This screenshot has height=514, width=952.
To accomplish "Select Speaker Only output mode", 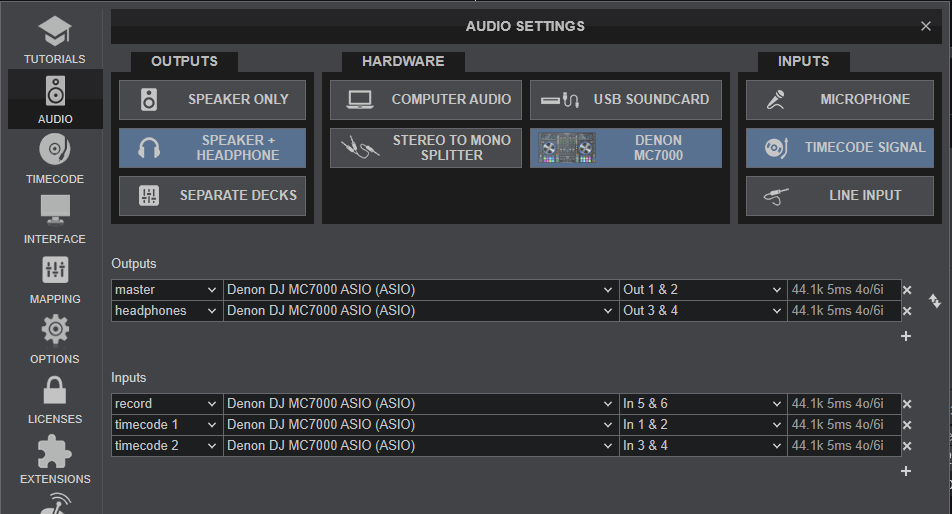I will [x=212, y=100].
